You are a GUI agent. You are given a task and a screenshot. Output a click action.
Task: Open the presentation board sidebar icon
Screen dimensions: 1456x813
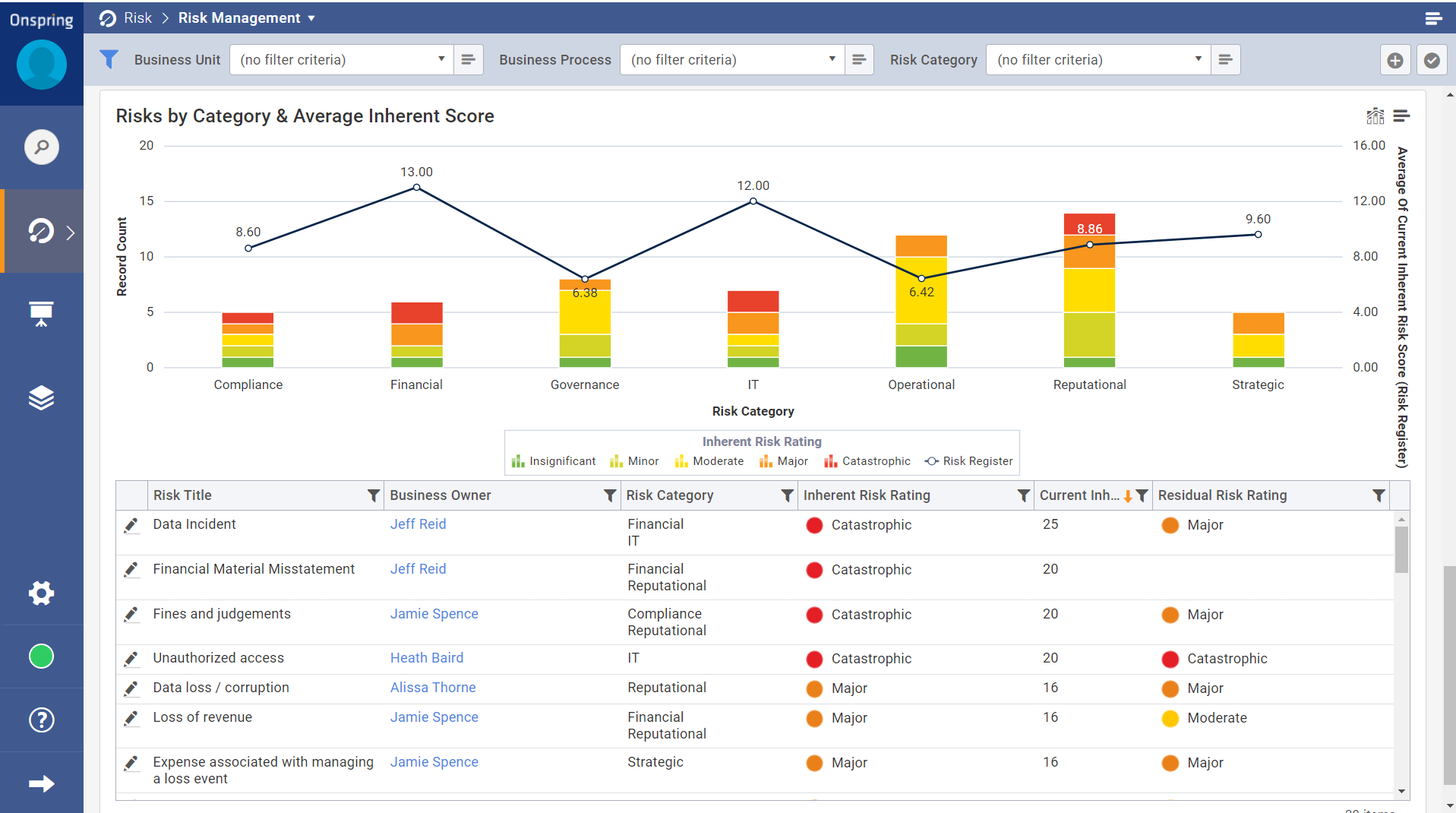point(41,313)
